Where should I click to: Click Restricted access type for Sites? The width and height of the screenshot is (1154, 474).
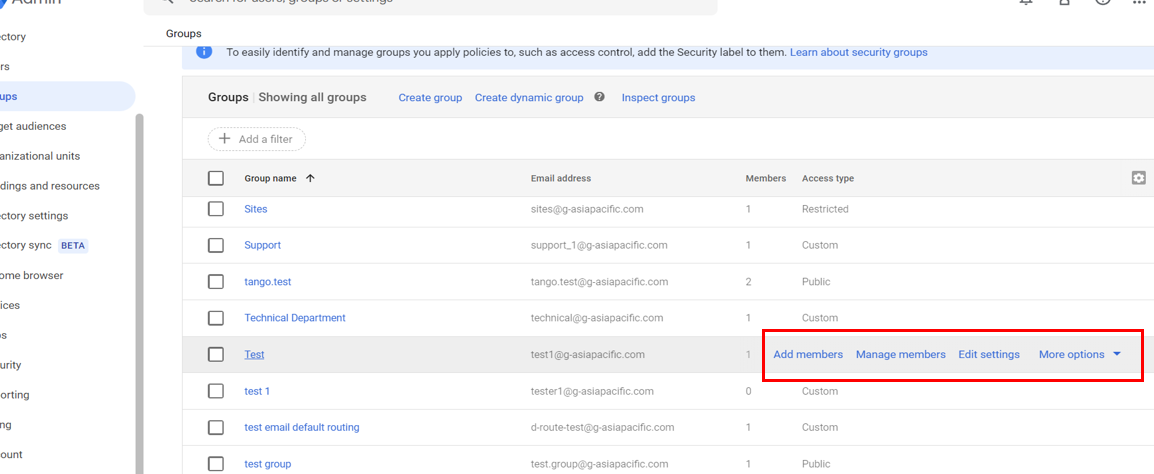(x=825, y=209)
